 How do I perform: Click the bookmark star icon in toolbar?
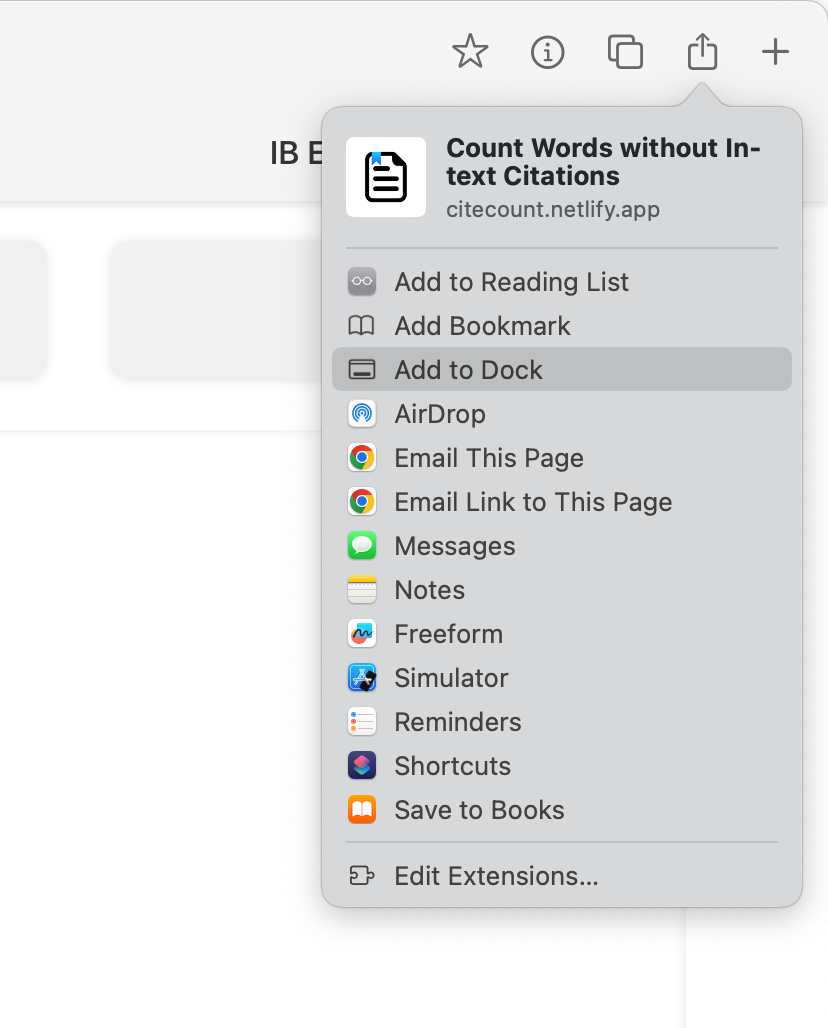[470, 52]
